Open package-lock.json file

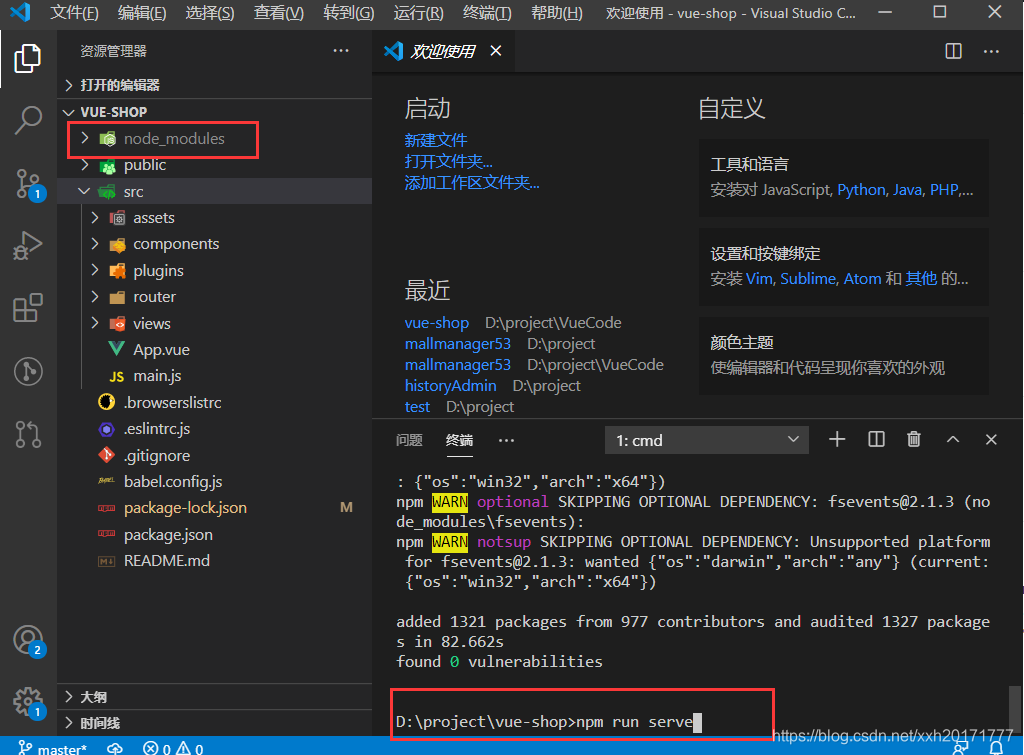click(214, 507)
